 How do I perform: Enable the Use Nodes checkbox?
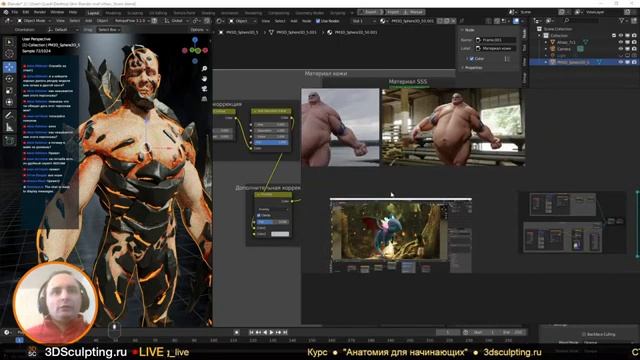point(318,21)
